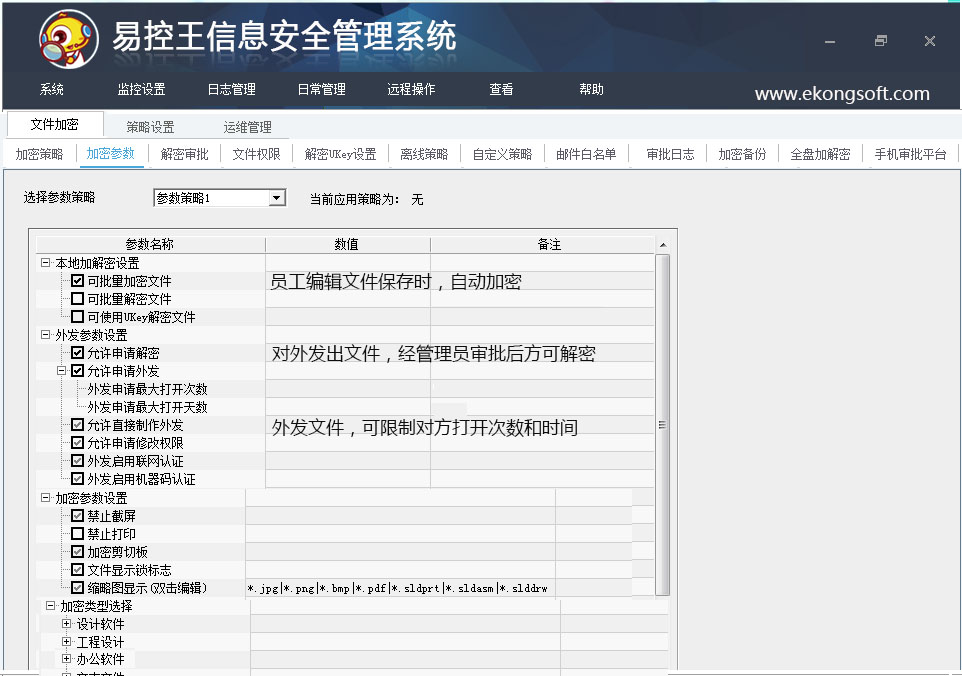Uncheck 禁止截屏 option
The image size is (962, 676).
point(78,516)
